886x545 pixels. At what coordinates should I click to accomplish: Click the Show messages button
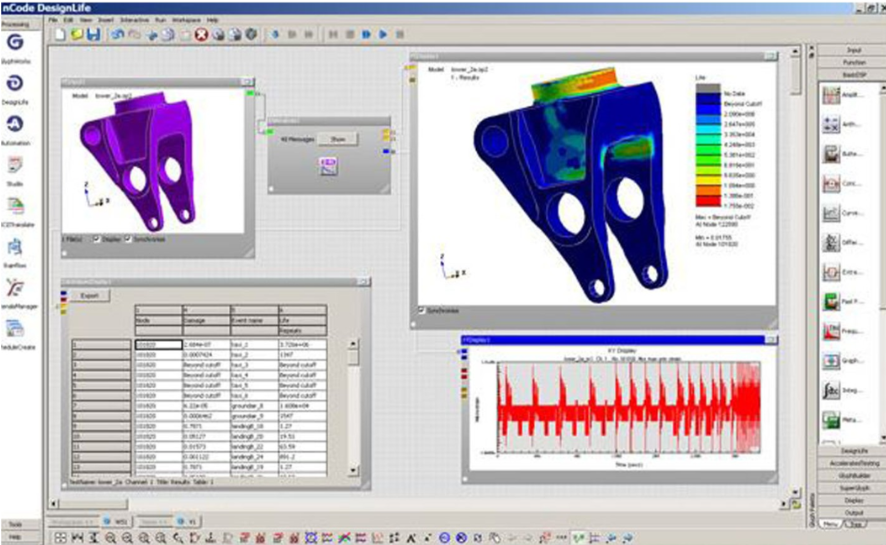(337, 139)
